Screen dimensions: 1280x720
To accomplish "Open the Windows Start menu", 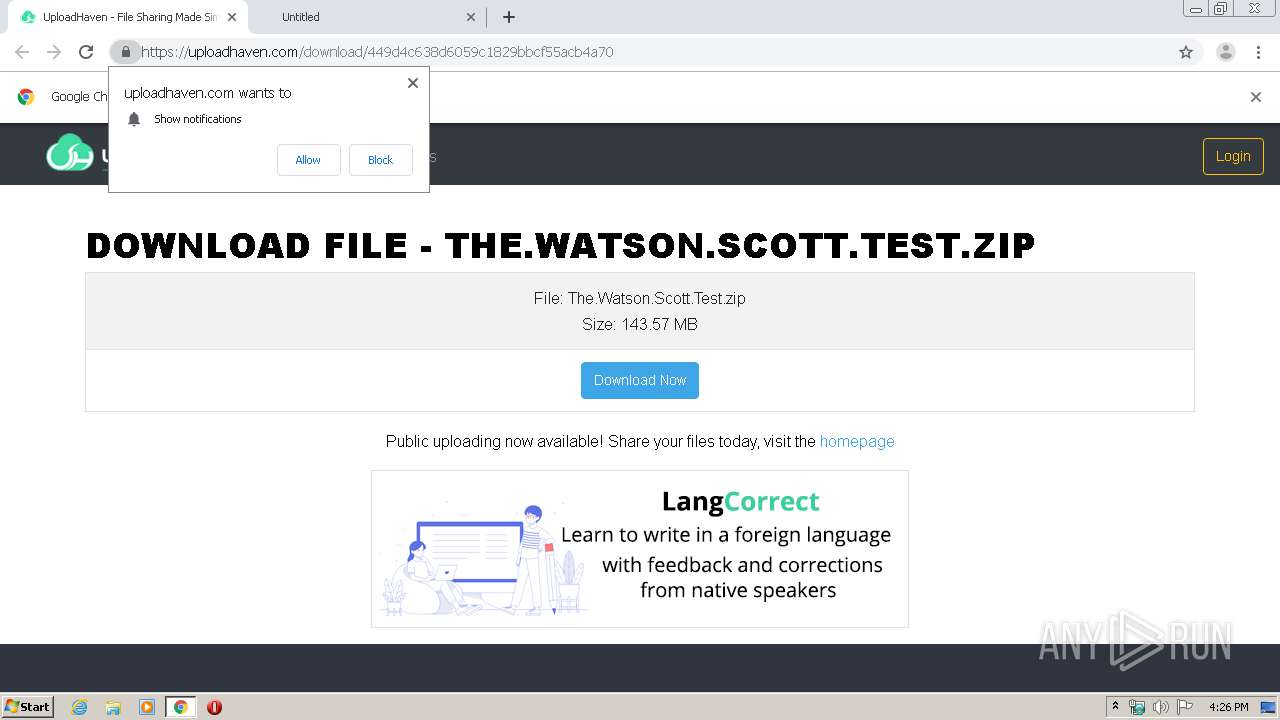I will tap(27, 707).
